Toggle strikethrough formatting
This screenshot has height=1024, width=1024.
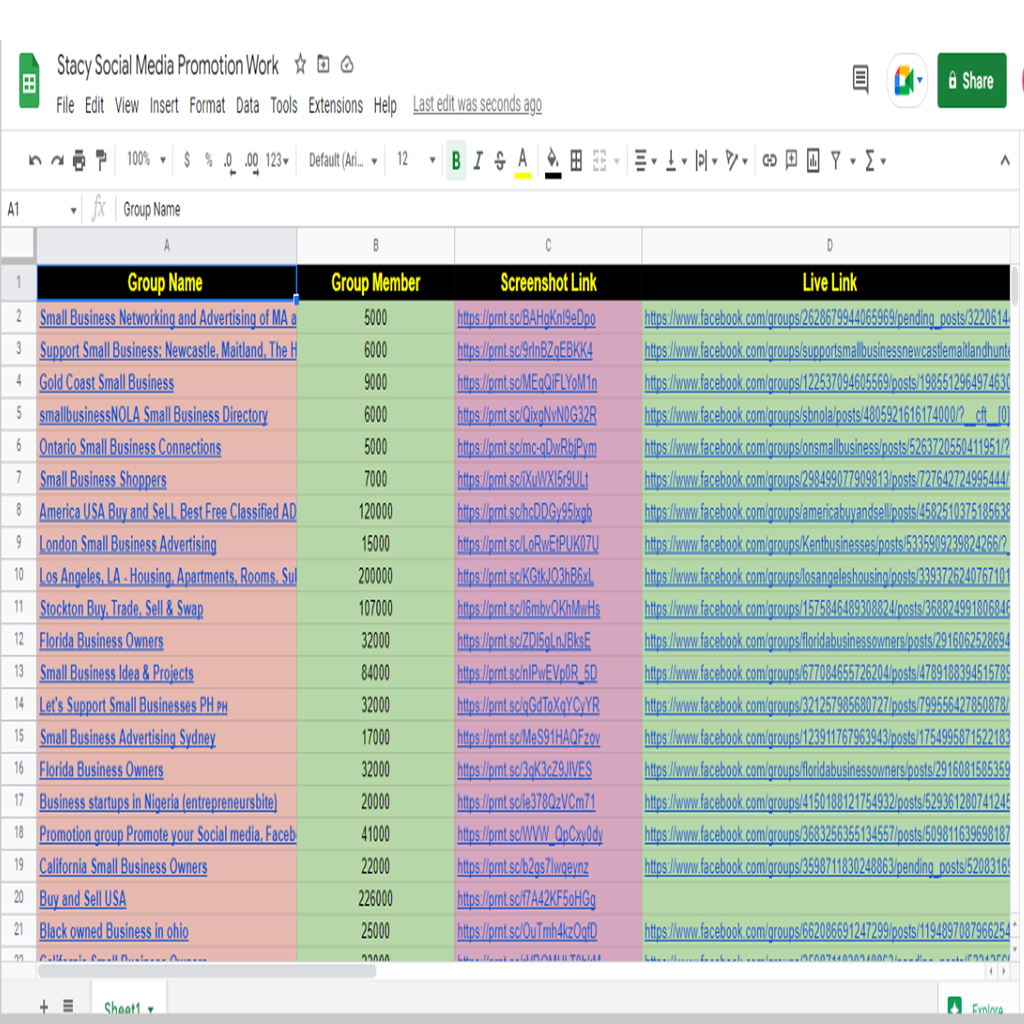pyautogui.click(x=500, y=160)
